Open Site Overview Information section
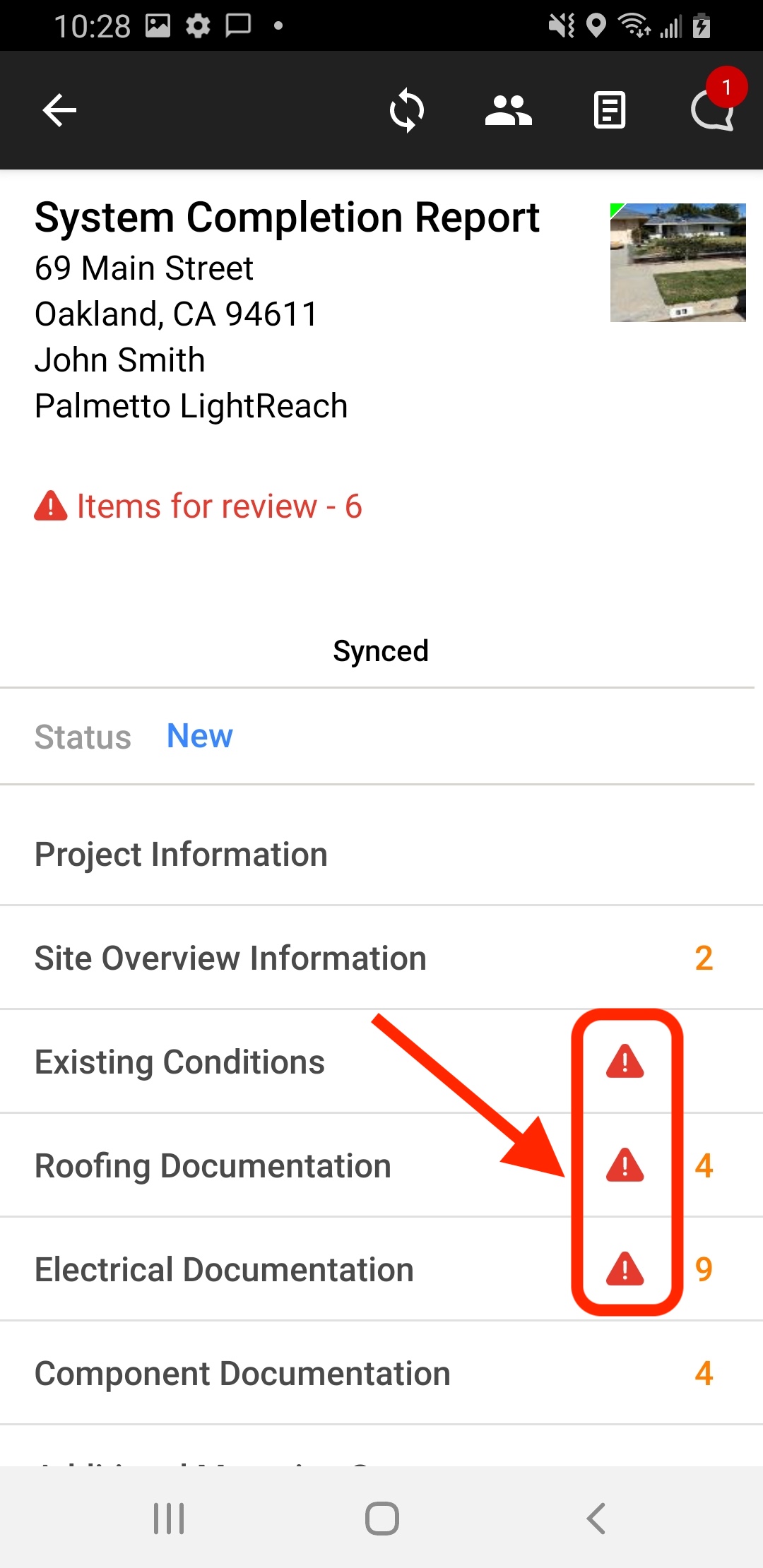The image size is (763, 1568). pyautogui.click(x=230, y=958)
